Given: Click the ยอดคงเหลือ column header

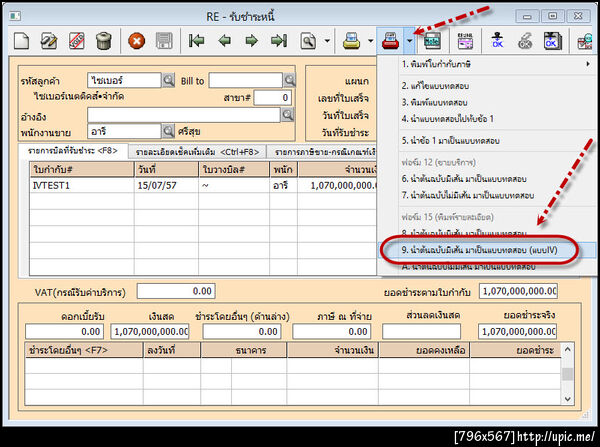Looking at the screenshot, I should click(424, 350).
